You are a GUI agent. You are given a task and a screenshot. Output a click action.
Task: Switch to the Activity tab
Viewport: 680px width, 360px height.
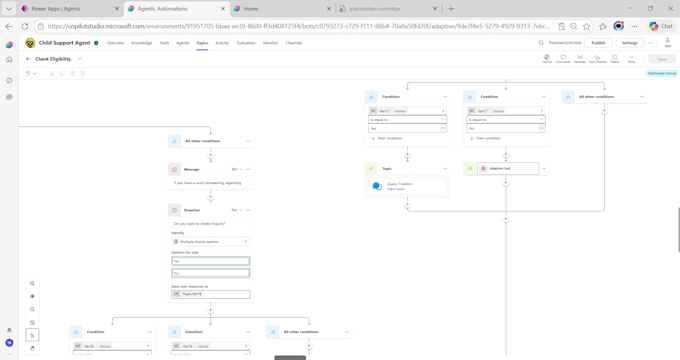point(222,43)
